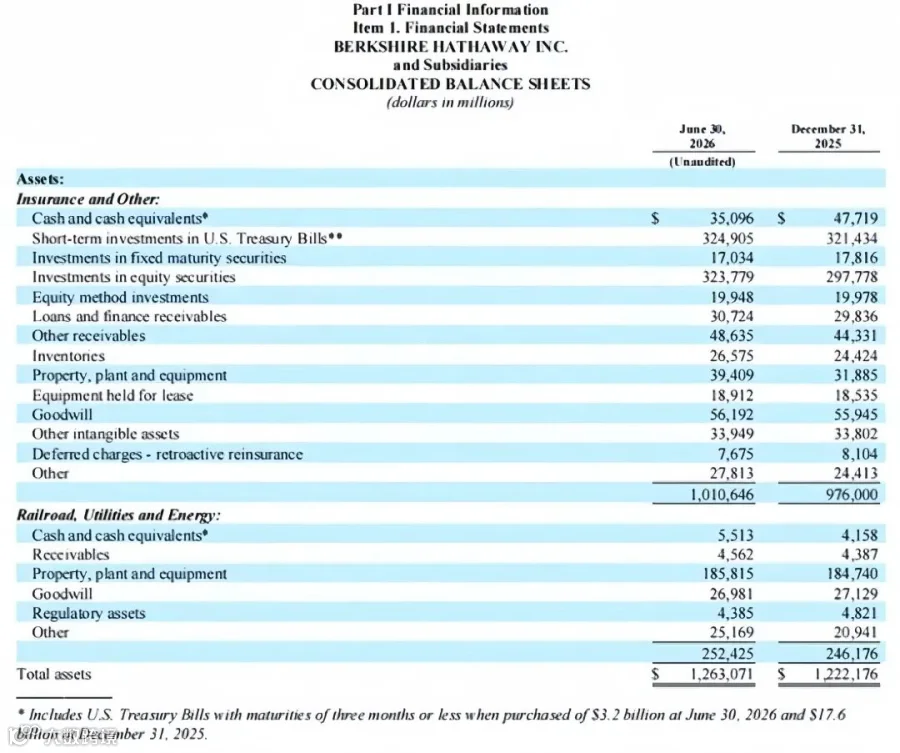Select the railroad cash value 4,158
900x753 pixels.
tap(859, 535)
